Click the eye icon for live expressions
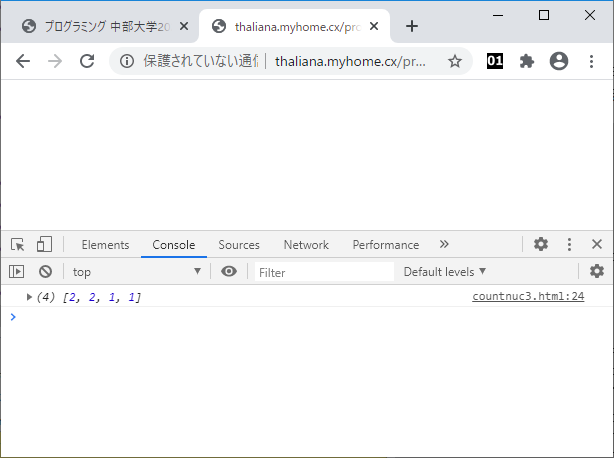This screenshot has width=614, height=458. pos(229,271)
